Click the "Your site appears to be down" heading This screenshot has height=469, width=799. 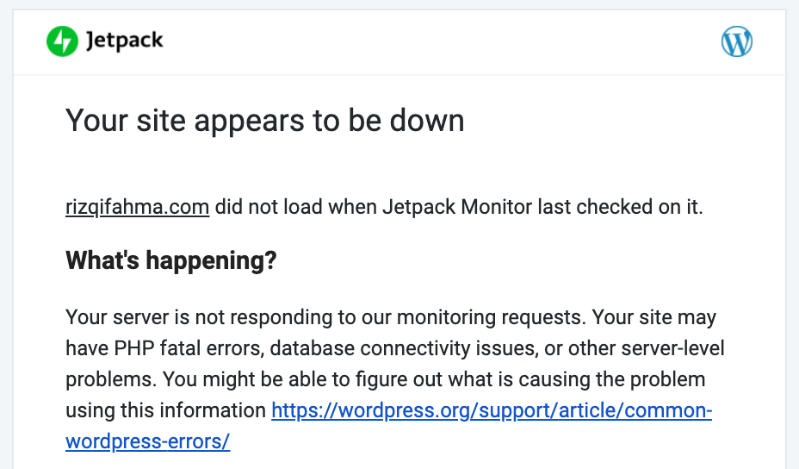265,121
